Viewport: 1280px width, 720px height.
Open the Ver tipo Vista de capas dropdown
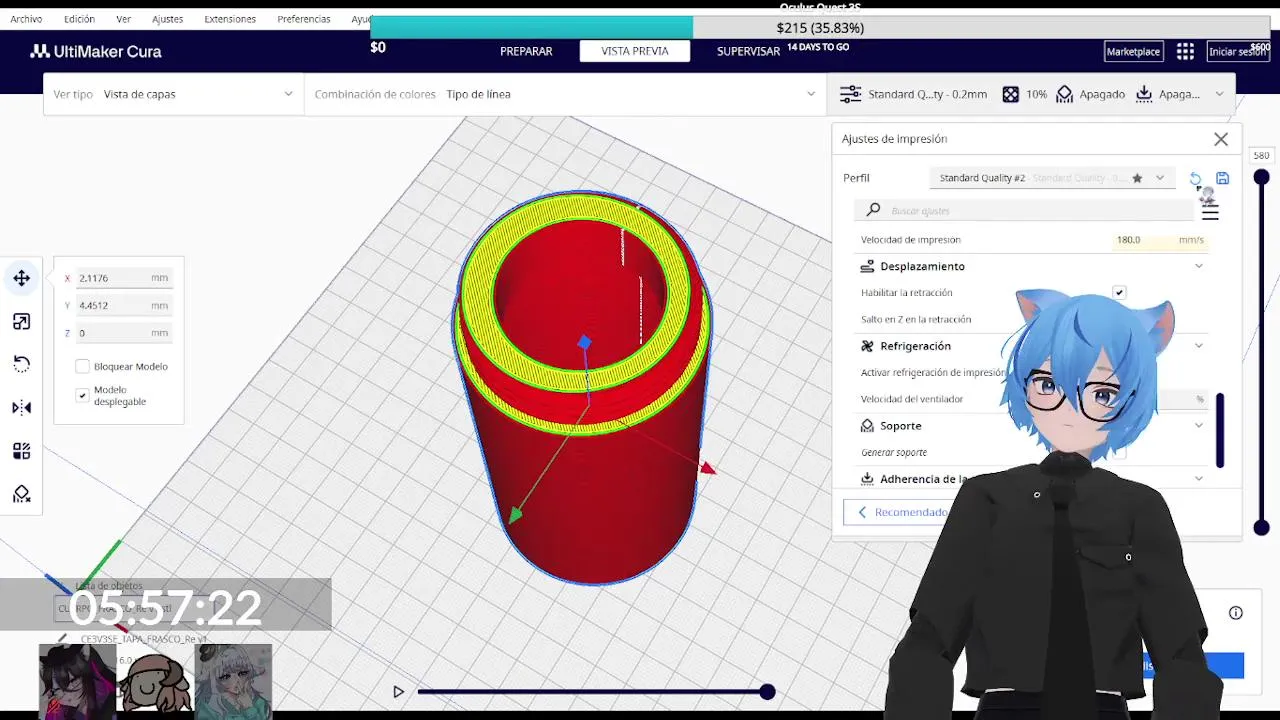tap(173, 94)
